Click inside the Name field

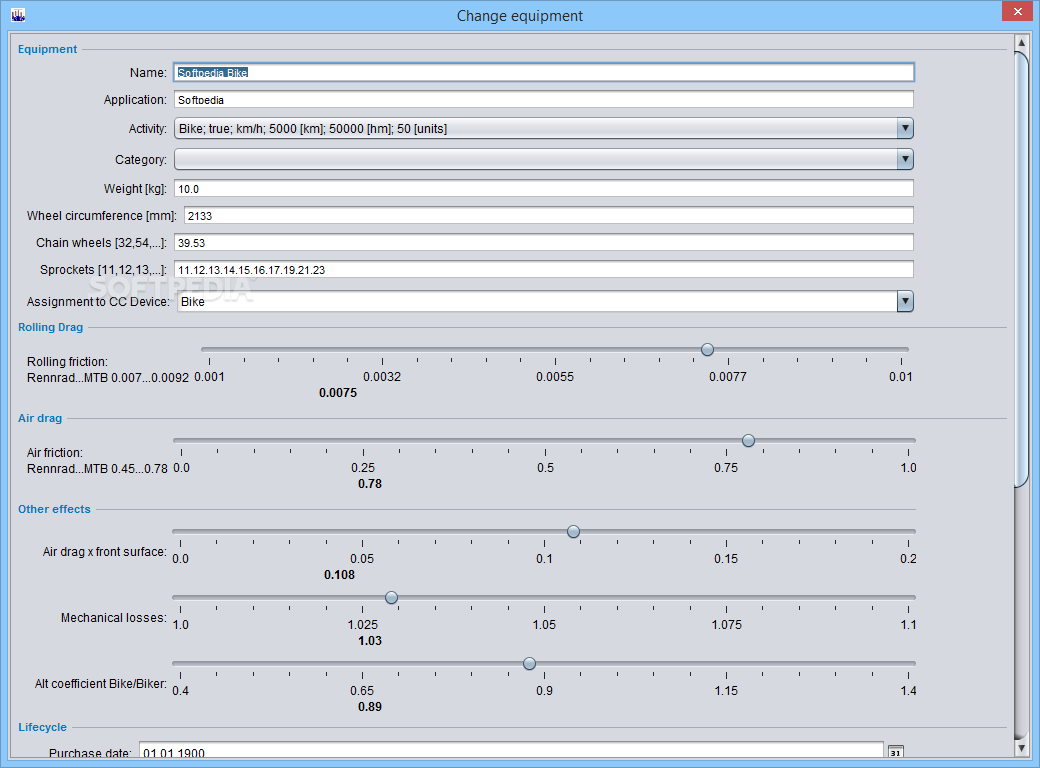point(544,72)
